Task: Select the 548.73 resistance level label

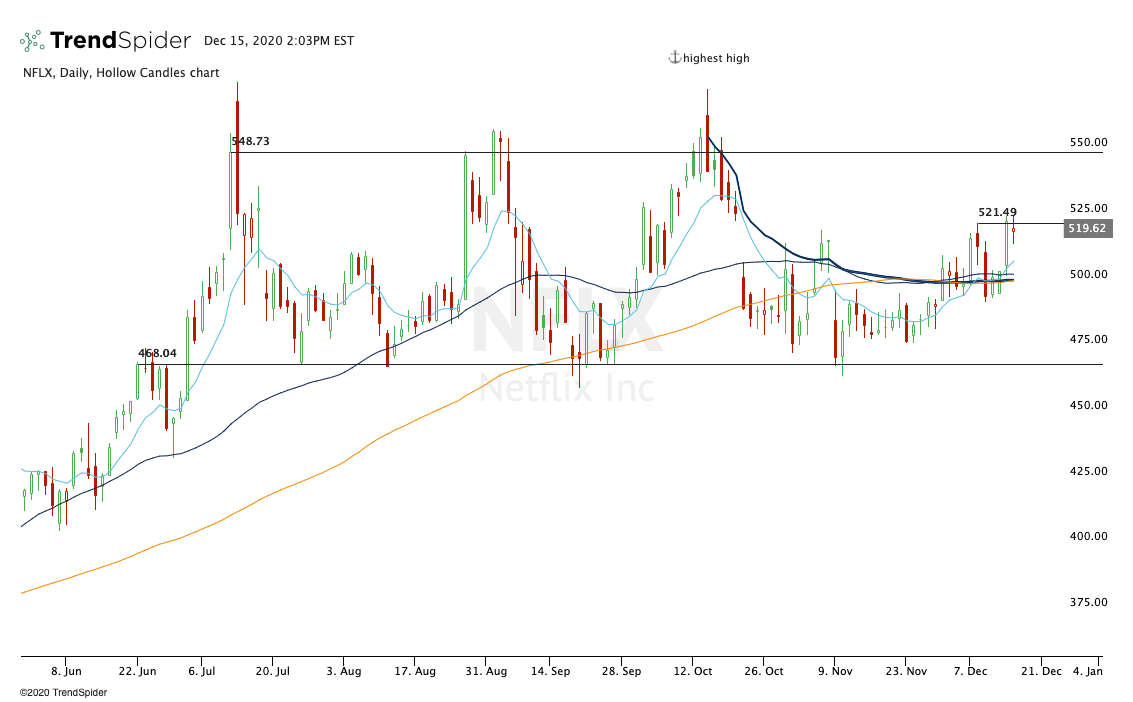Action: tap(249, 141)
